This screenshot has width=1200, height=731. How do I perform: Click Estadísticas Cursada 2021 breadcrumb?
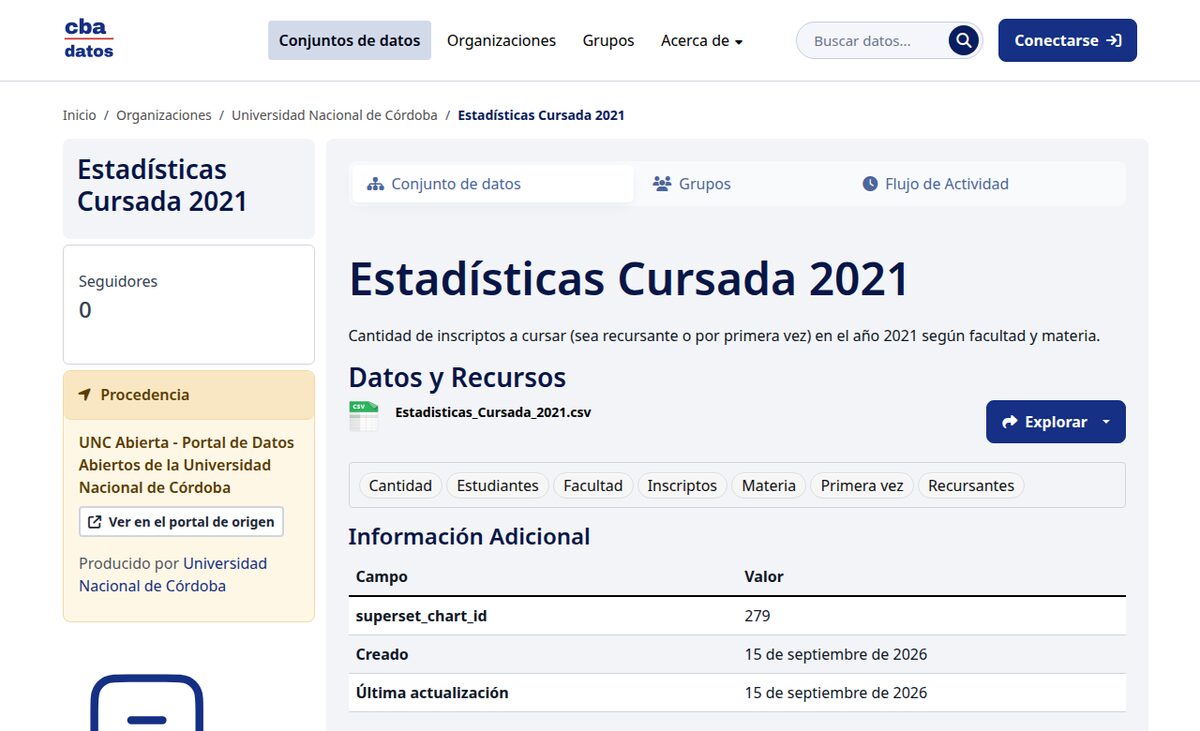[x=541, y=115]
